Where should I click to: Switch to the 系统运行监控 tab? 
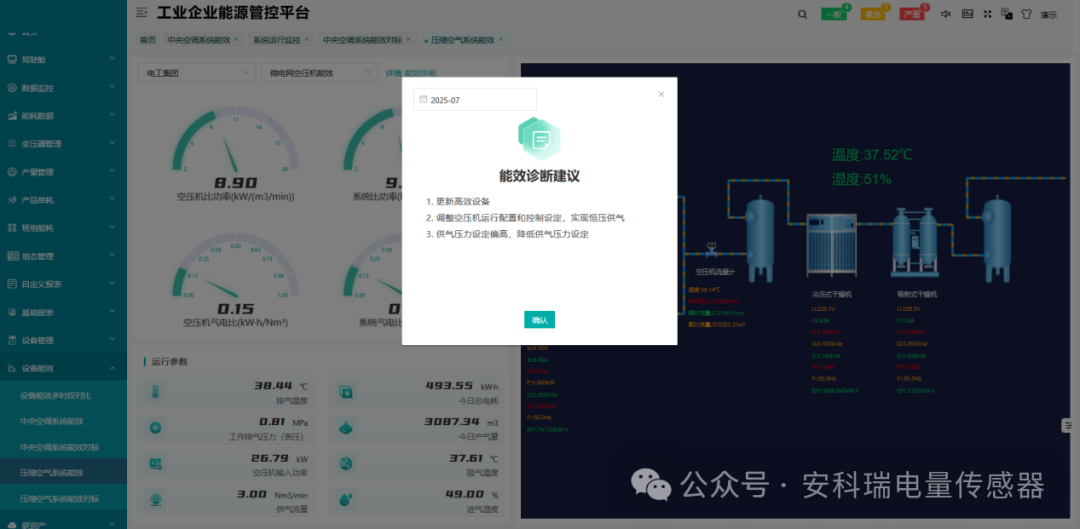click(276, 40)
